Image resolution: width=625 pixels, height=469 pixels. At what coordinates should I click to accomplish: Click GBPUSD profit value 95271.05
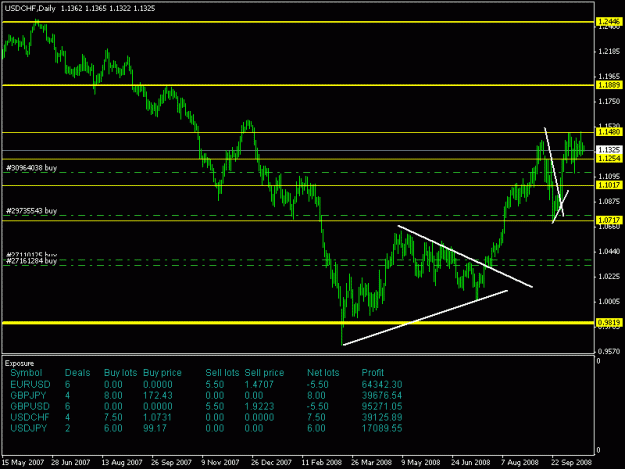click(382, 406)
